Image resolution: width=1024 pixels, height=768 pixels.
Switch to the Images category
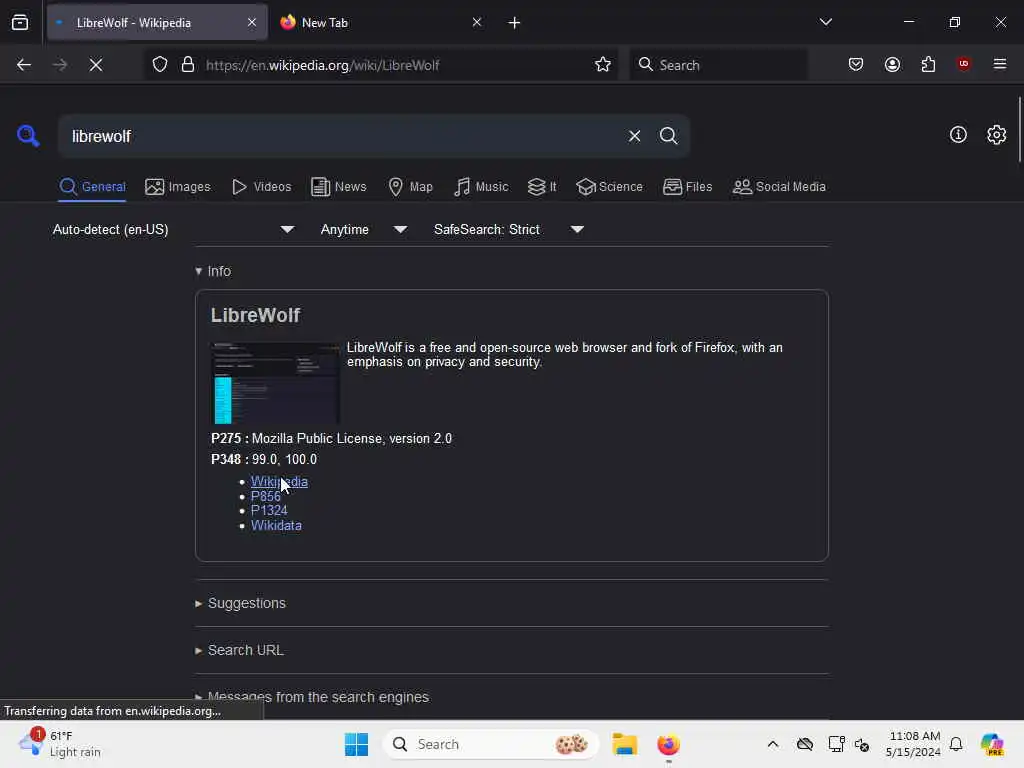[178, 187]
